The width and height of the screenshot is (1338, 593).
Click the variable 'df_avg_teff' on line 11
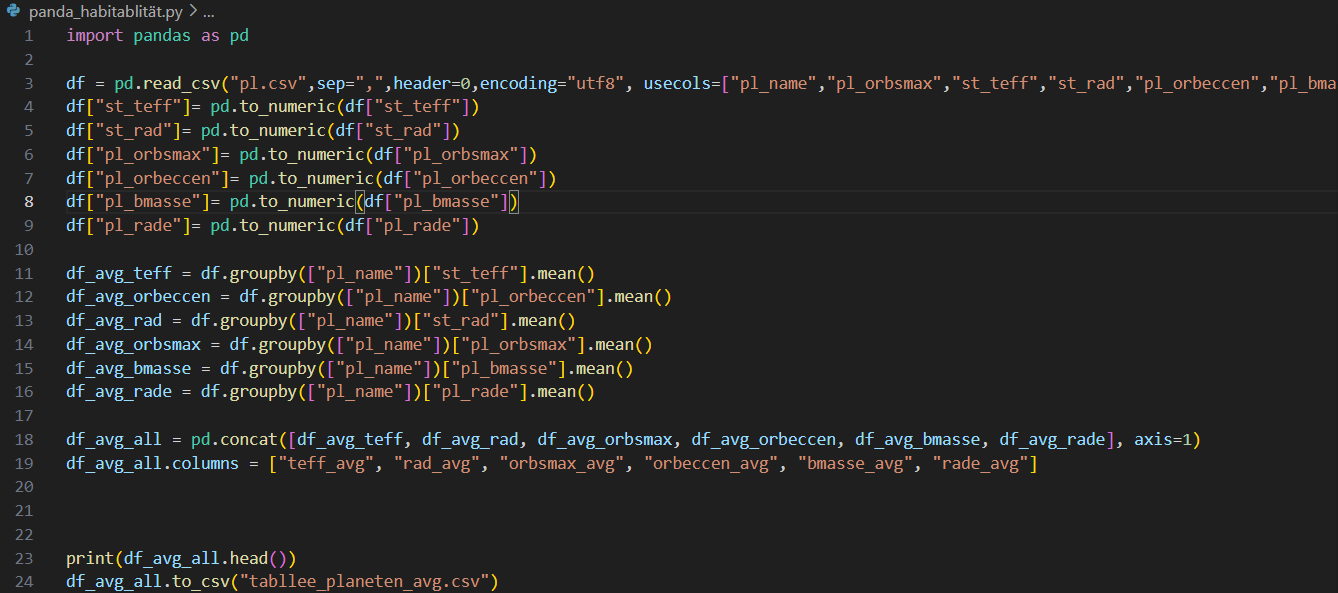coord(119,273)
